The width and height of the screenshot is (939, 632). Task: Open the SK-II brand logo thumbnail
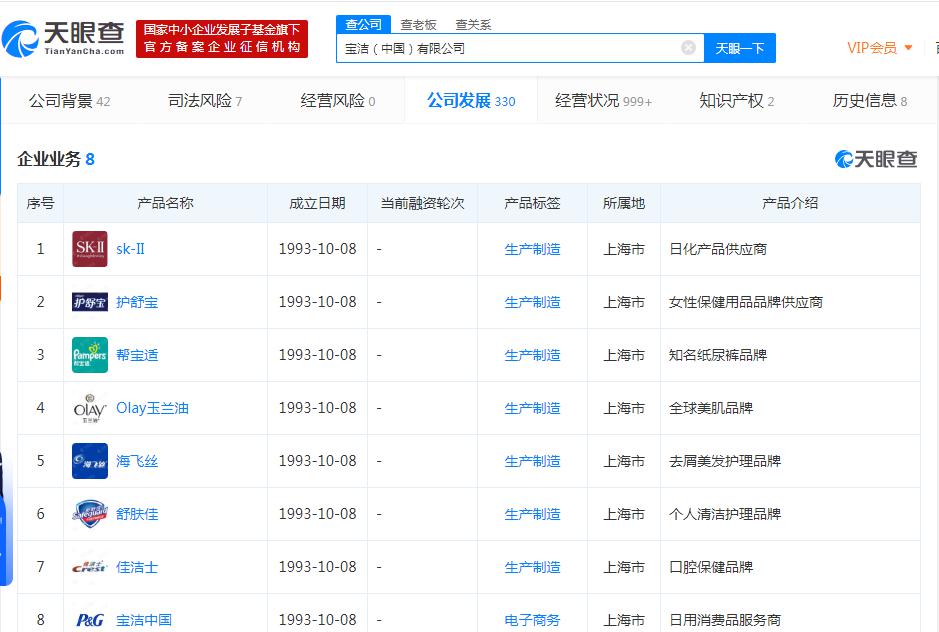90,249
